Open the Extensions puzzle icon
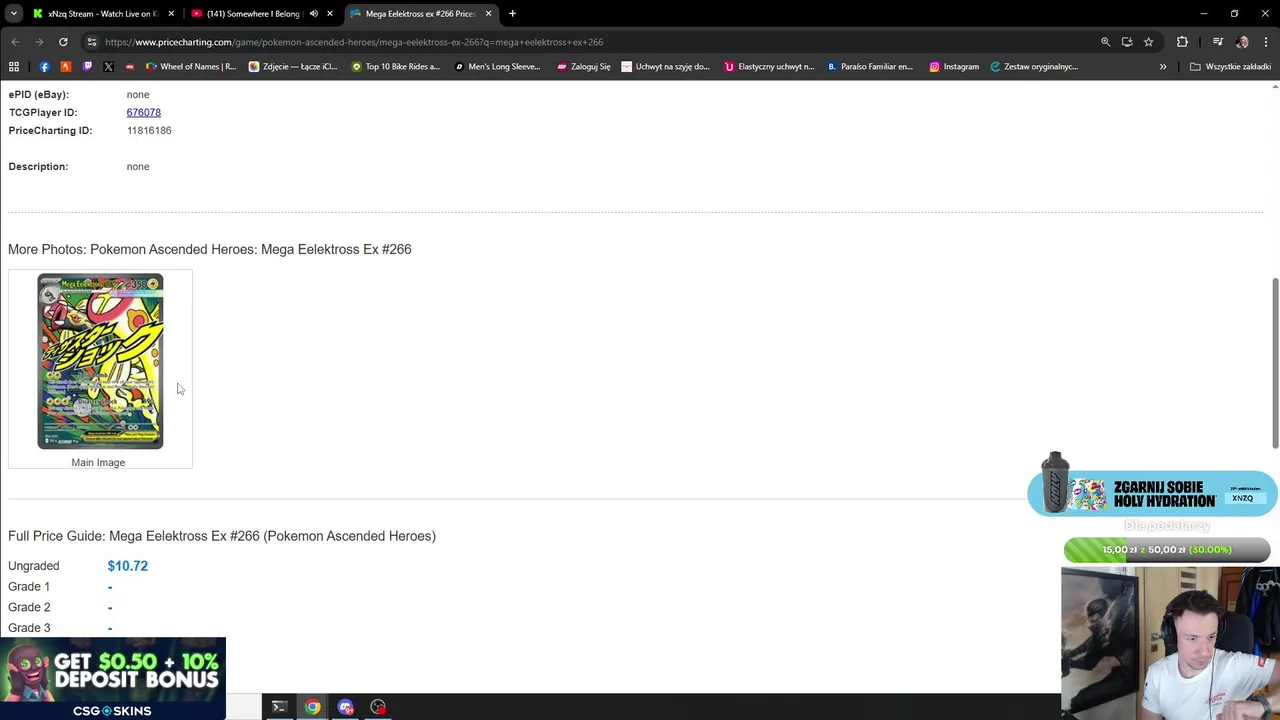Image resolution: width=1280 pixels, height=720 pixels. [x=1182, y=42]
